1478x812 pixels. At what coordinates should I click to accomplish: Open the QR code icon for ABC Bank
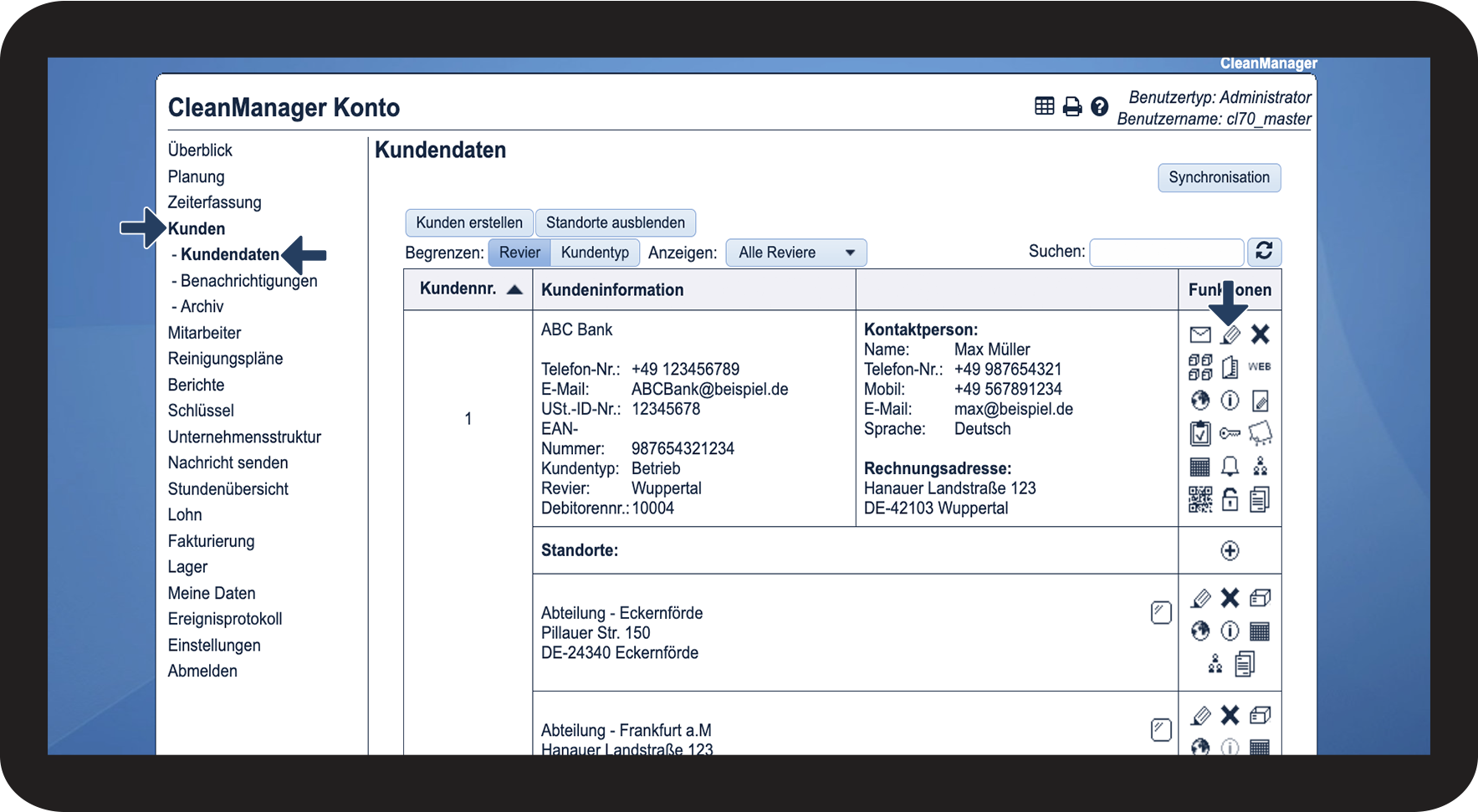tap(1199, 500)
